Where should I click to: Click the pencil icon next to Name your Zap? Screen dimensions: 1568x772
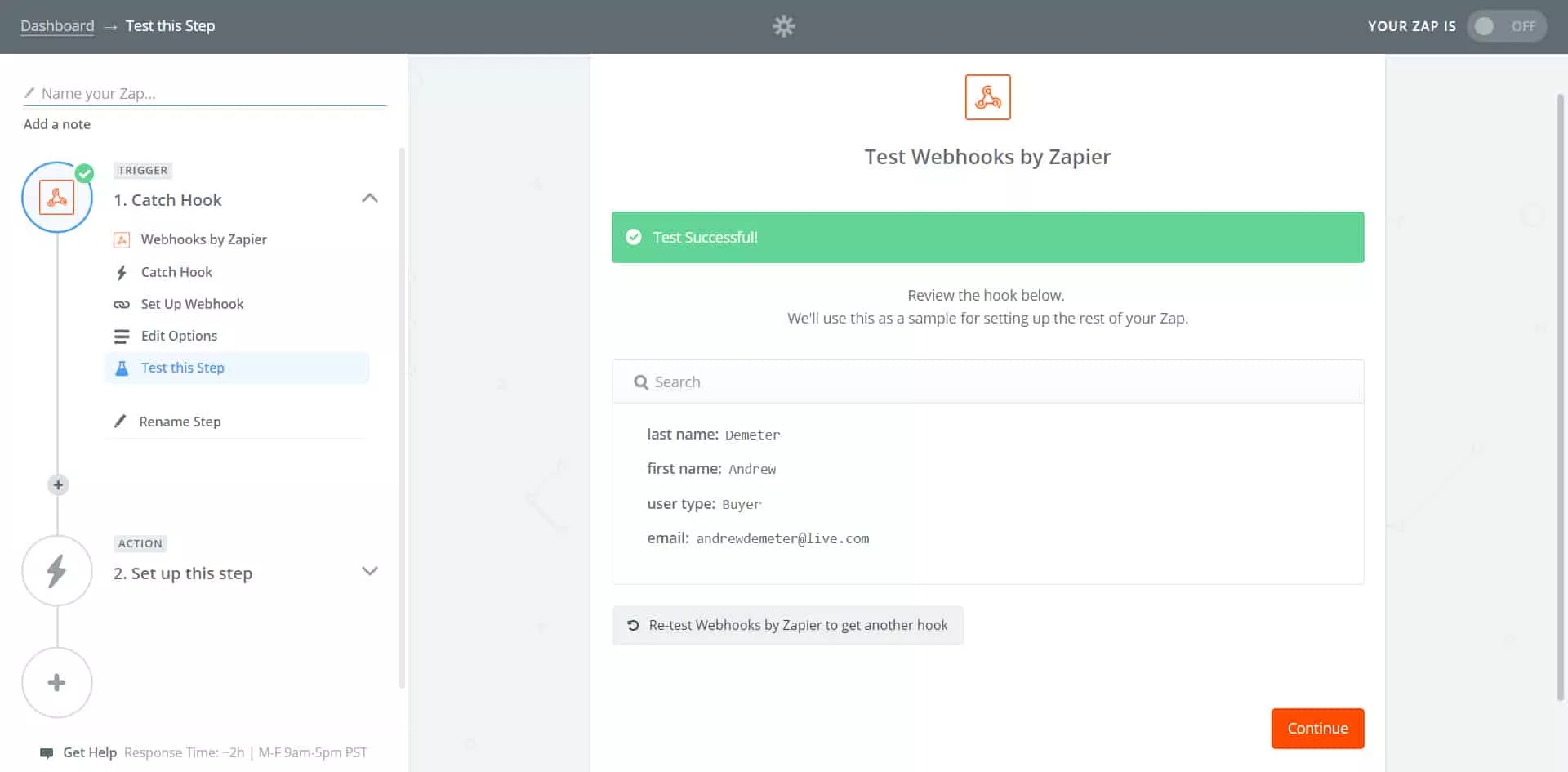point(29,93)
